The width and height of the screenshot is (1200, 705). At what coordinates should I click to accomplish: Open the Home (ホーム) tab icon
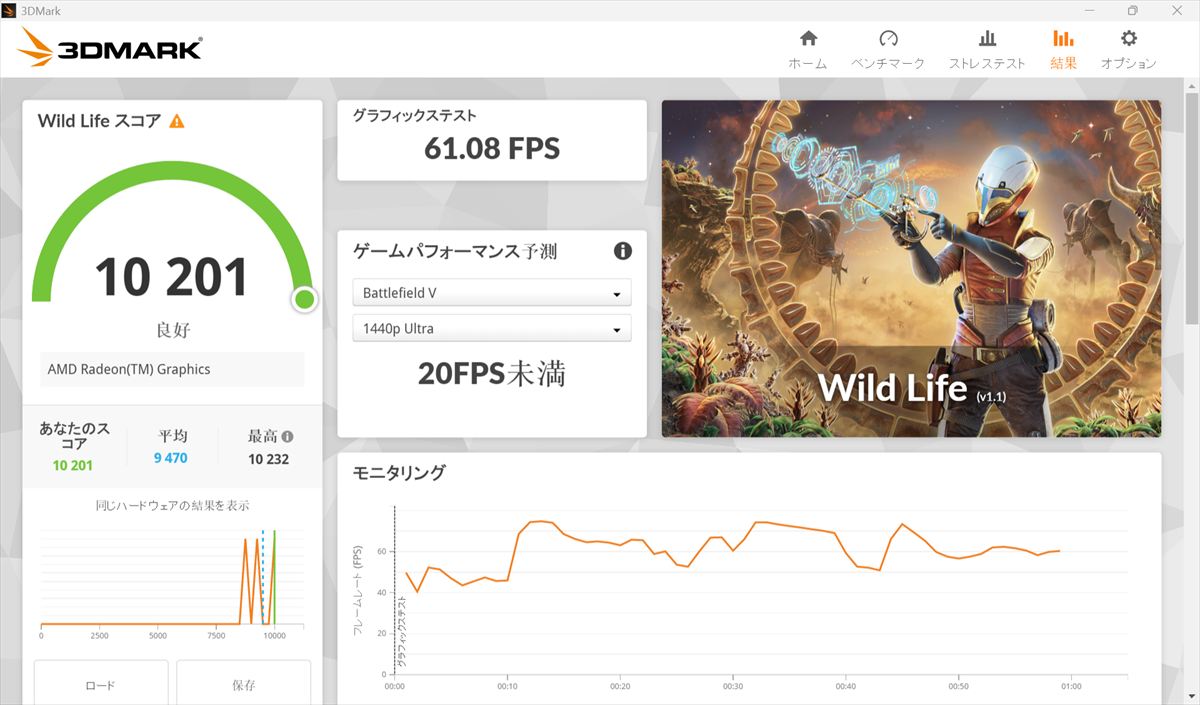(808, 39)
